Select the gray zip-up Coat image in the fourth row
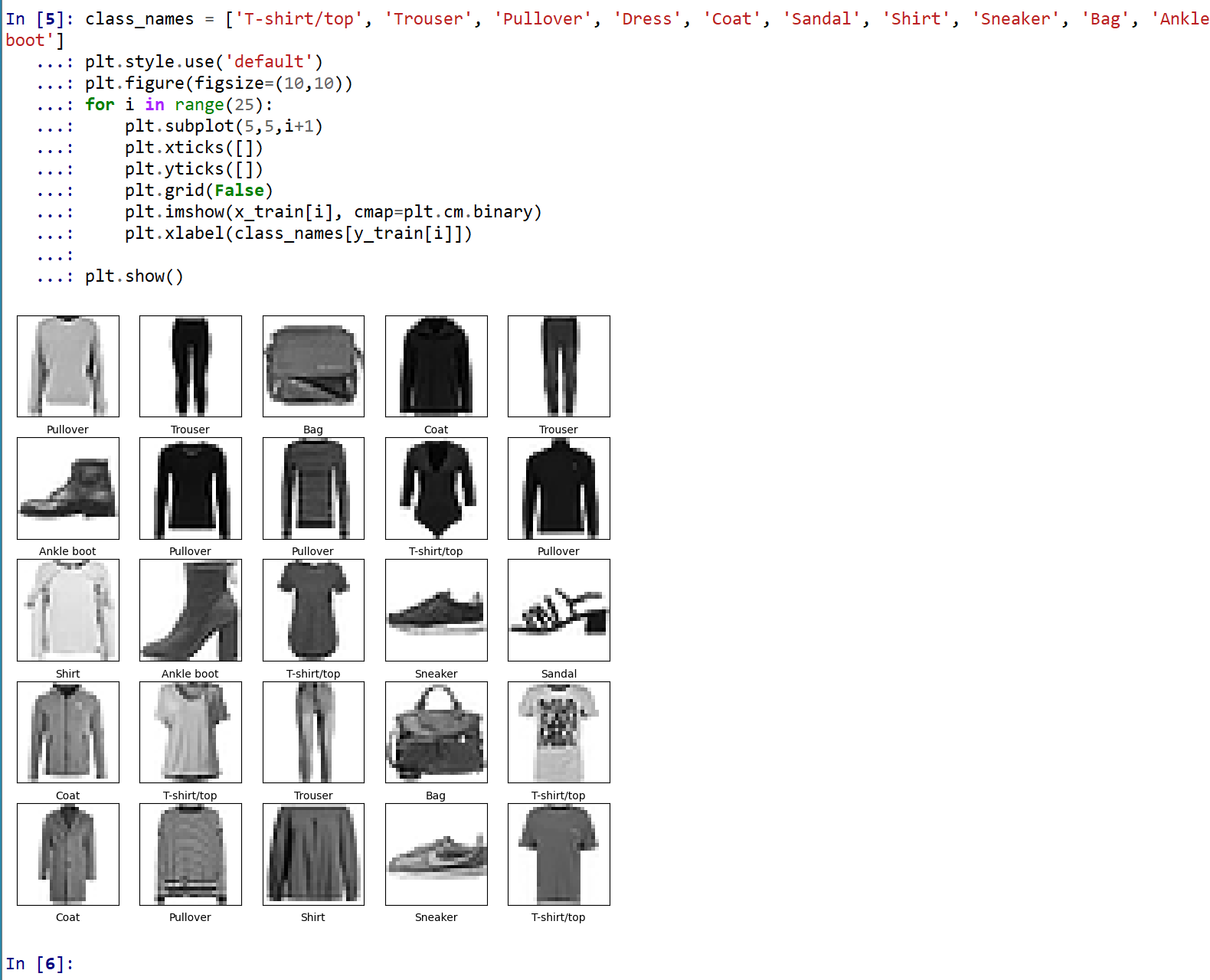This screenshot has height=980, width=1210. (68, 732)
